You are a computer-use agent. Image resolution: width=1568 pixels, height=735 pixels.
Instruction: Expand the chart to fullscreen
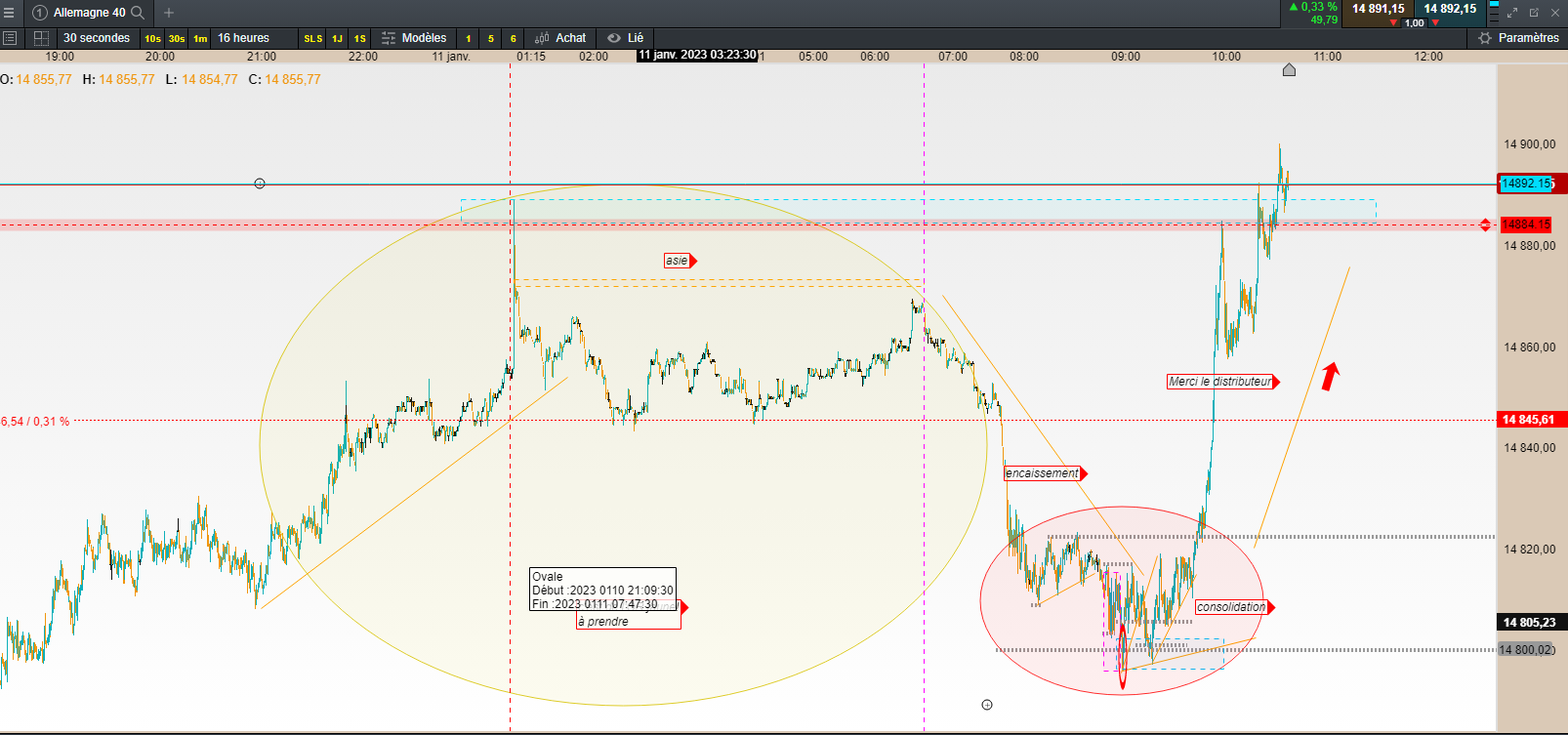1512,13
